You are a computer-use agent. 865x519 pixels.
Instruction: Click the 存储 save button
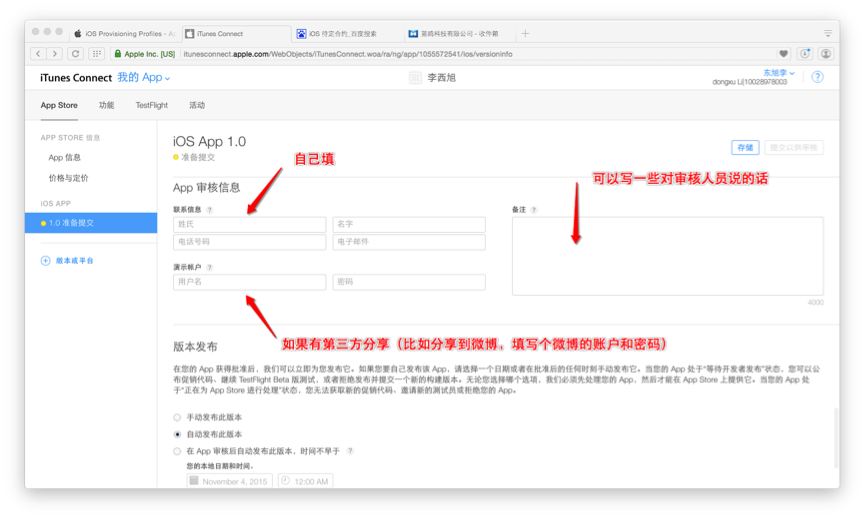(745, 148)
